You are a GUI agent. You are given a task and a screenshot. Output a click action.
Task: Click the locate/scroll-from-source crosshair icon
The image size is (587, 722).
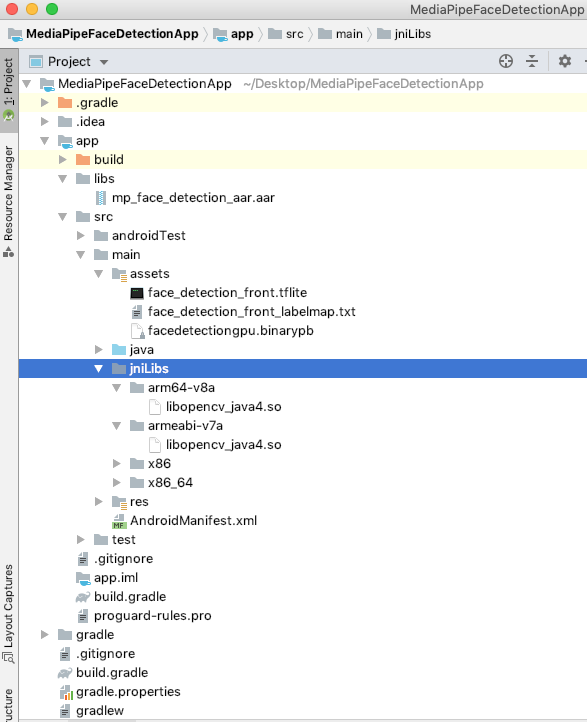point(506,61)
